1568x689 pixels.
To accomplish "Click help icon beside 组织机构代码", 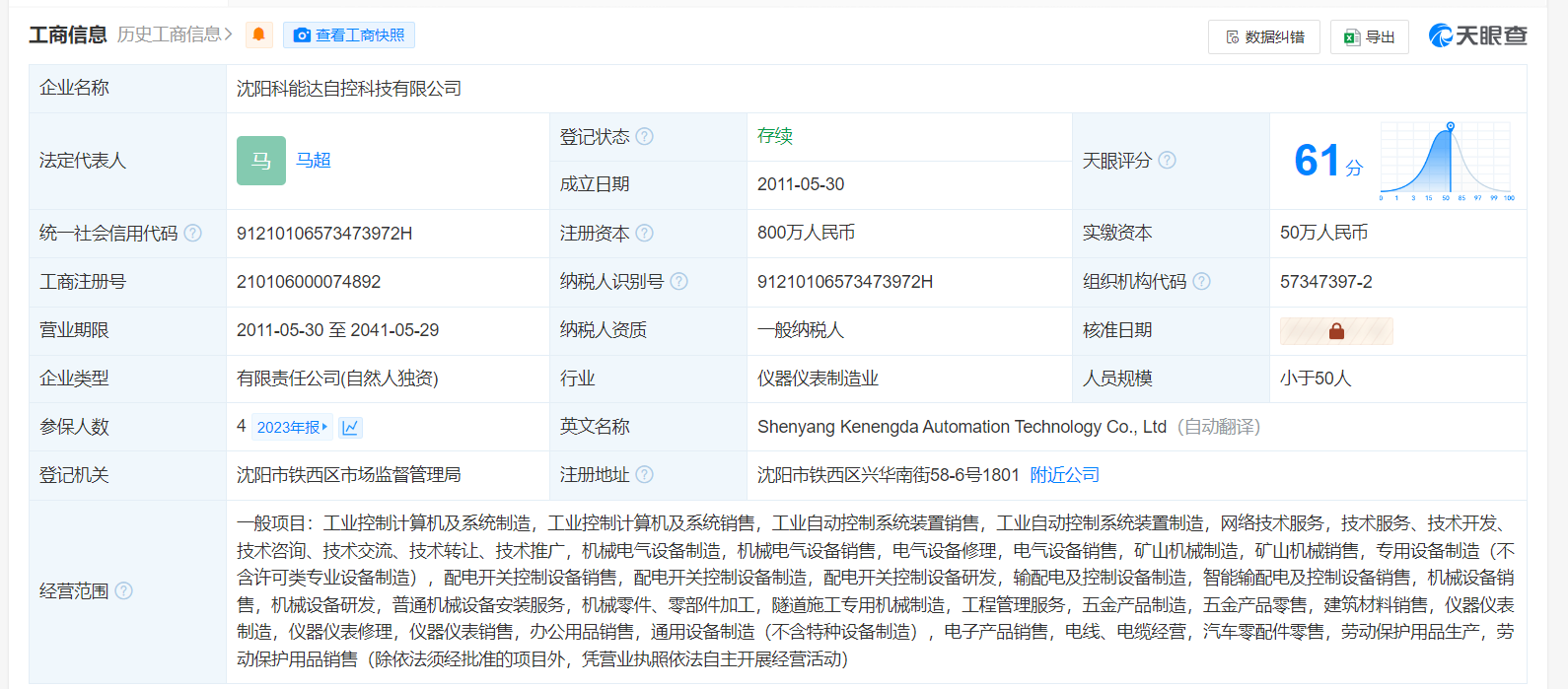I will 1201,282.
